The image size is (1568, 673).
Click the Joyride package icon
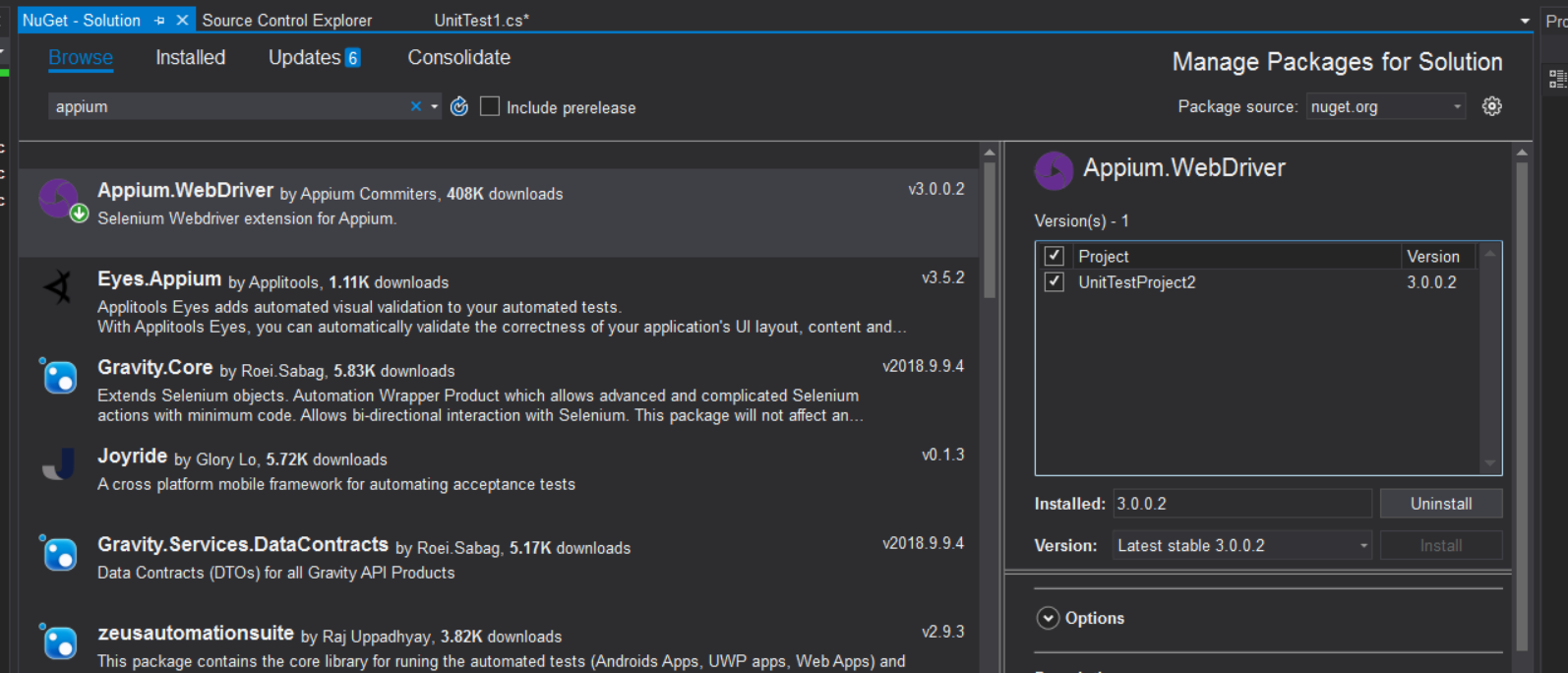(x=59, y=464)
